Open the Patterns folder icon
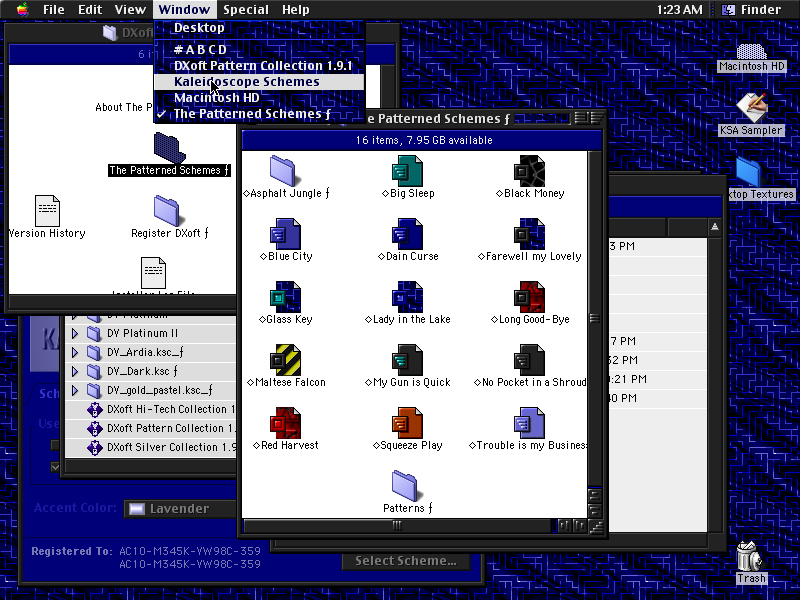The image size is (800, 600). point(405,486)
